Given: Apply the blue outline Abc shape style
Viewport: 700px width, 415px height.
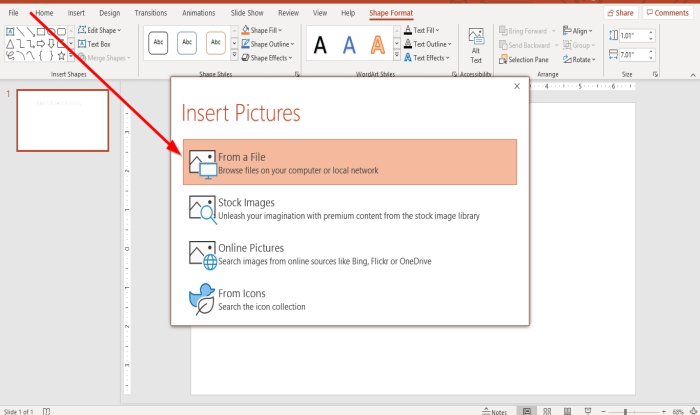Looking at the screenshot, I should pos(187,43).
